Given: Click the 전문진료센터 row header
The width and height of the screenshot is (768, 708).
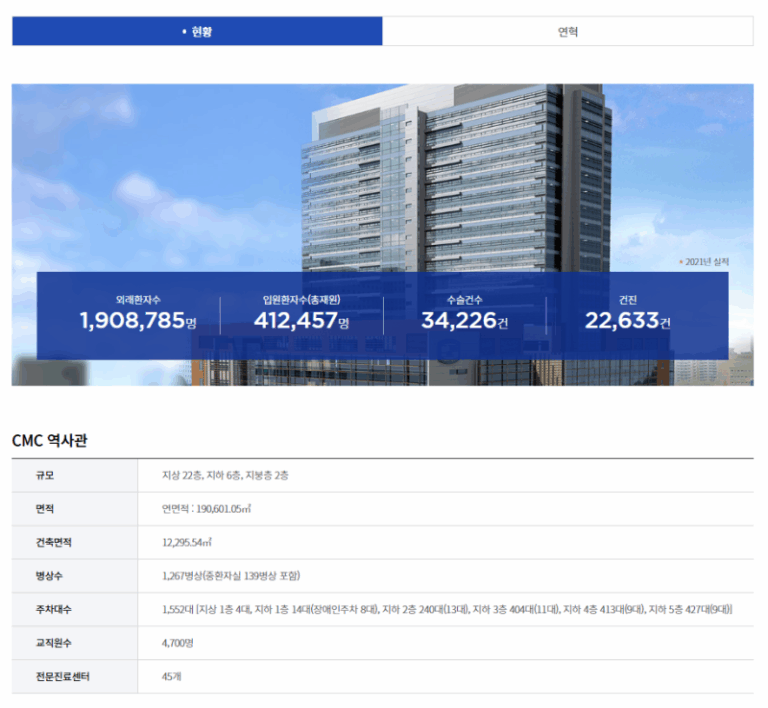Looking at the screenshot, I should coord(62,677).
